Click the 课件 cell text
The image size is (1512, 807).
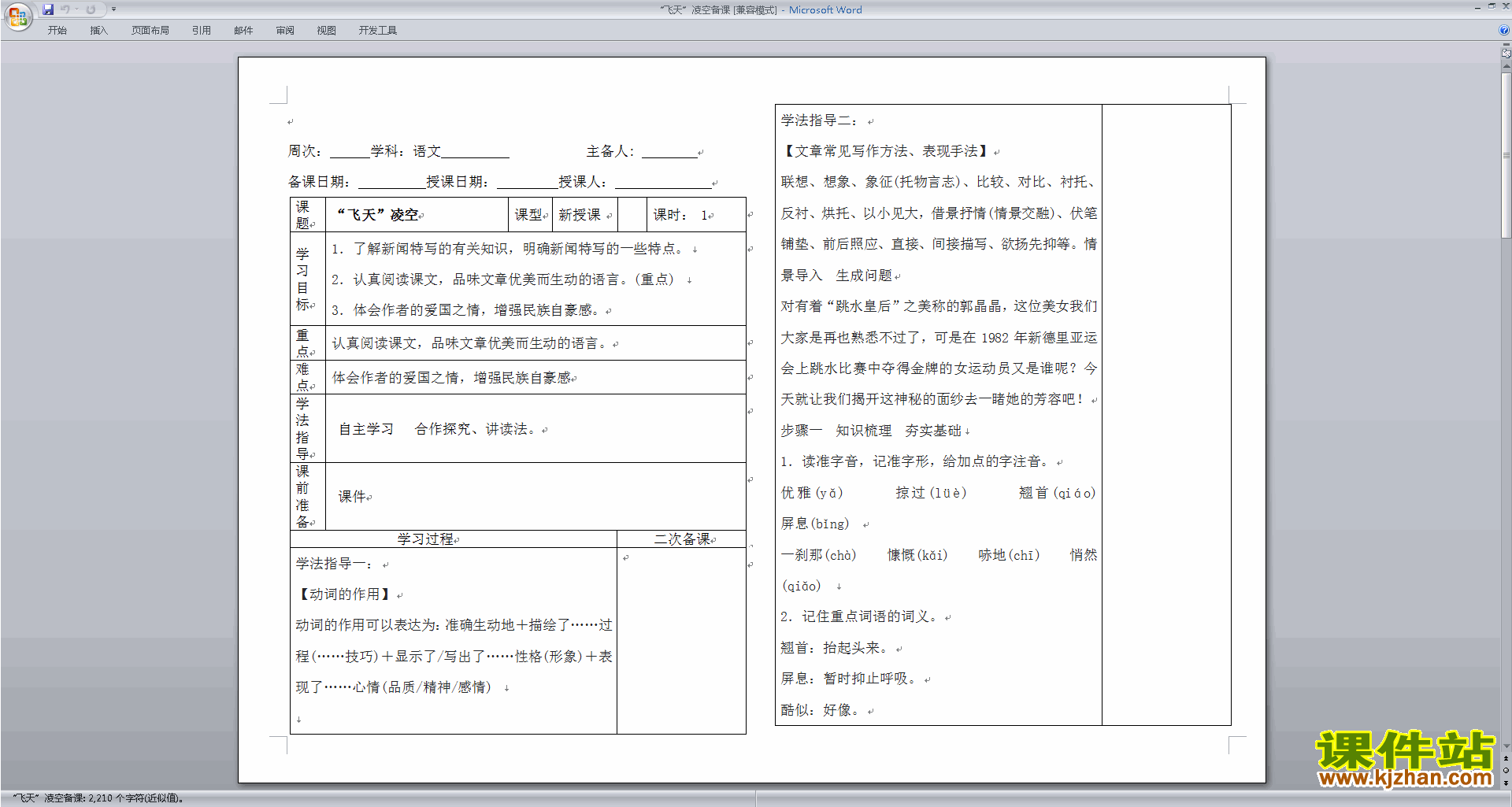352,497
